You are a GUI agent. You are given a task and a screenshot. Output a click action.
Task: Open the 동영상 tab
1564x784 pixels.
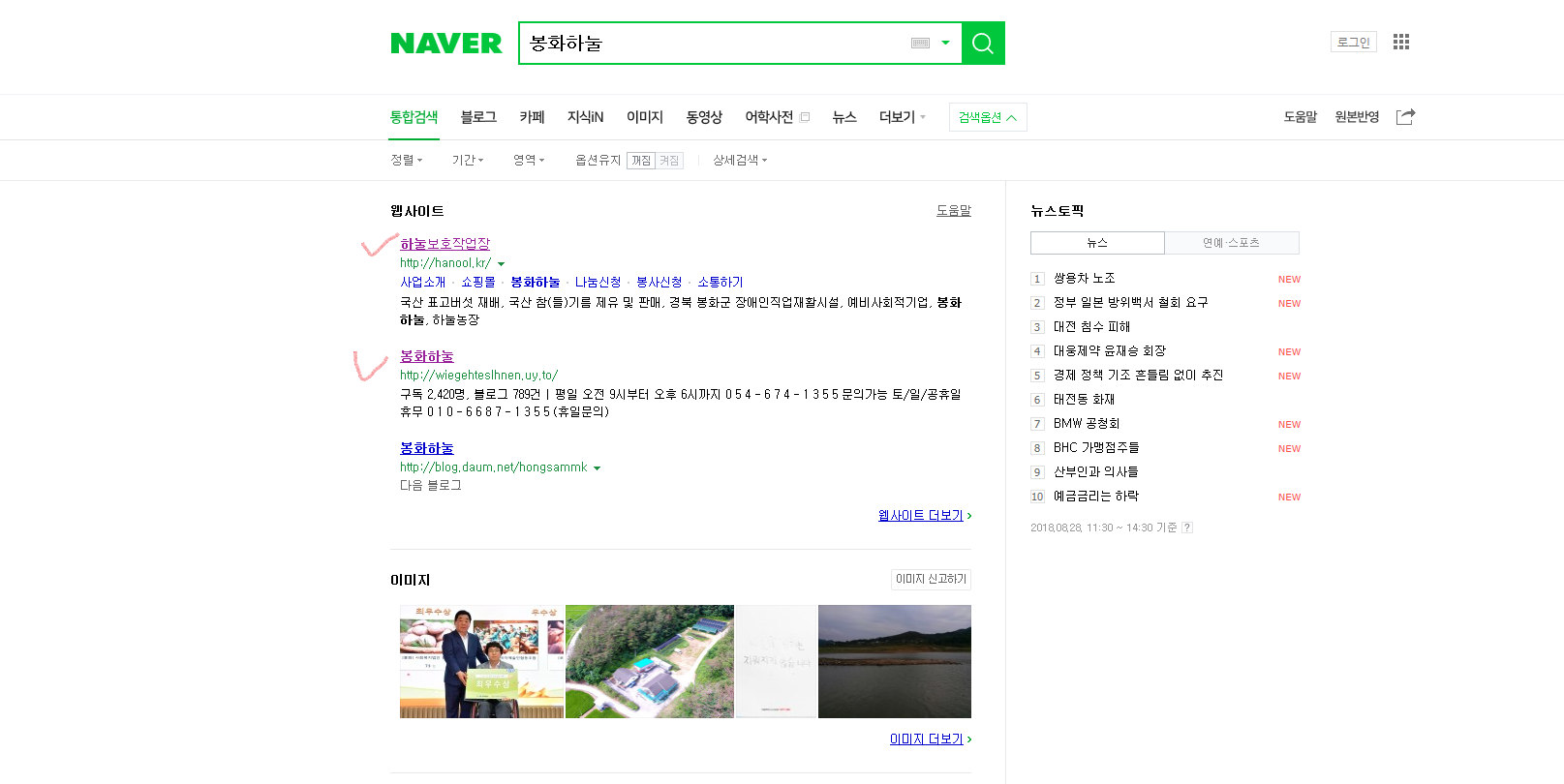[x=704, y=117]
